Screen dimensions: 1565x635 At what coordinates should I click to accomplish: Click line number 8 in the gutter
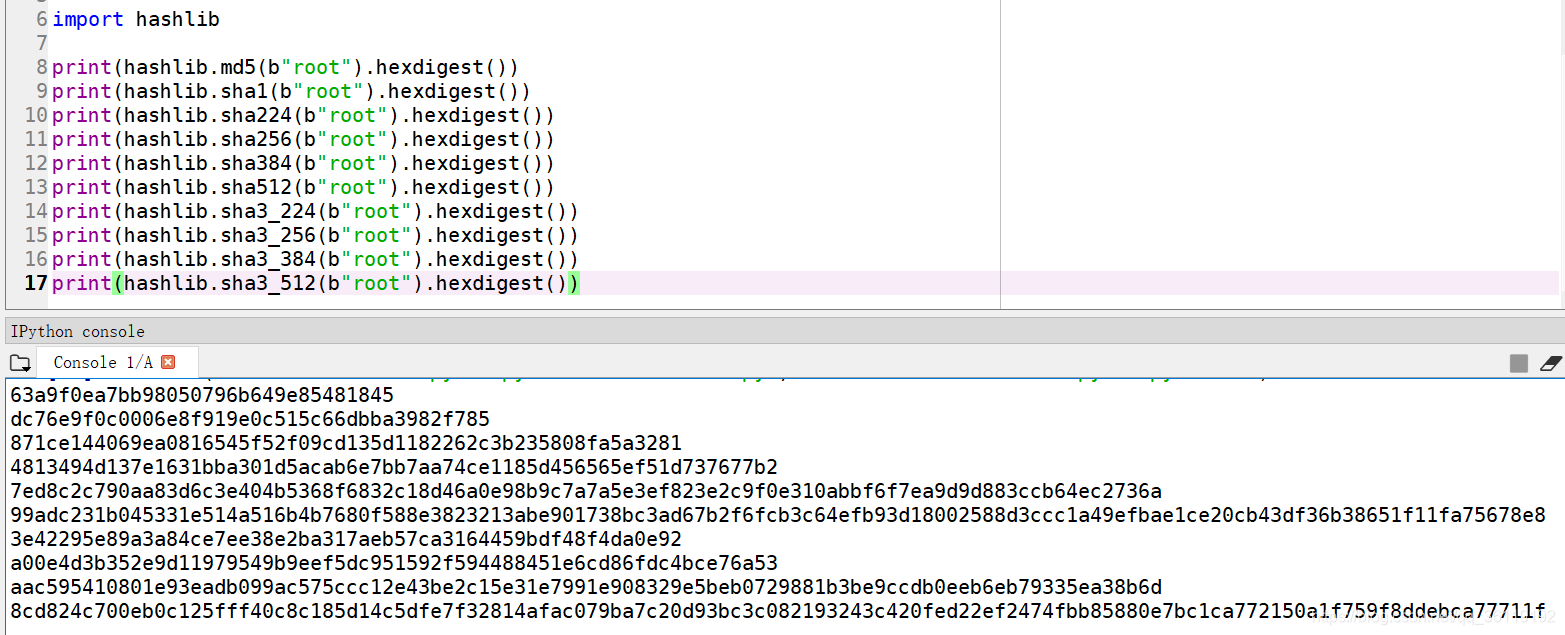[x=42, y=67]
